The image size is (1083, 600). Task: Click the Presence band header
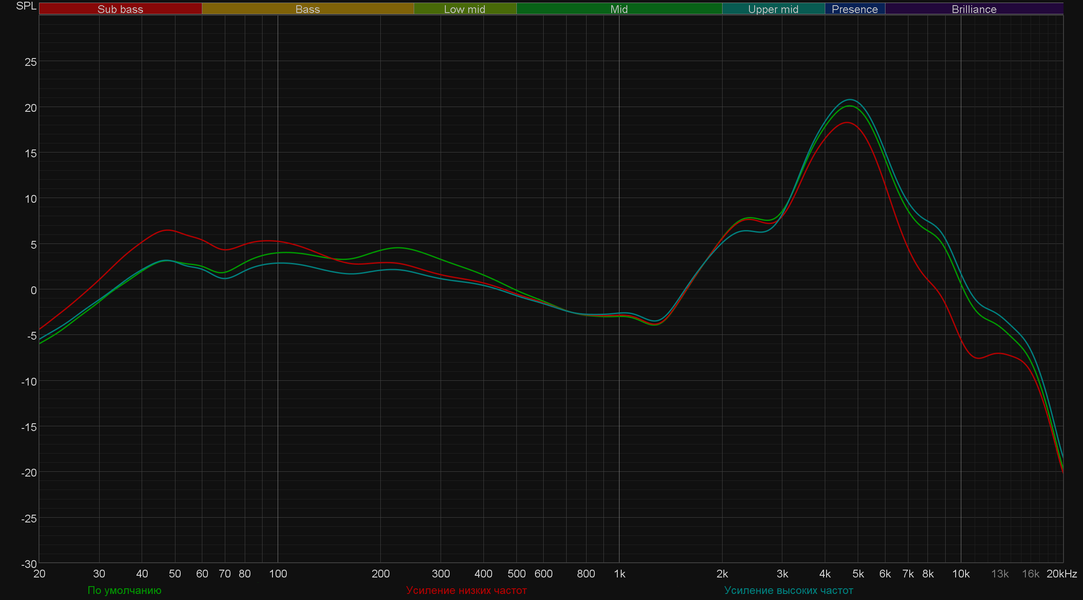point(854,9)
